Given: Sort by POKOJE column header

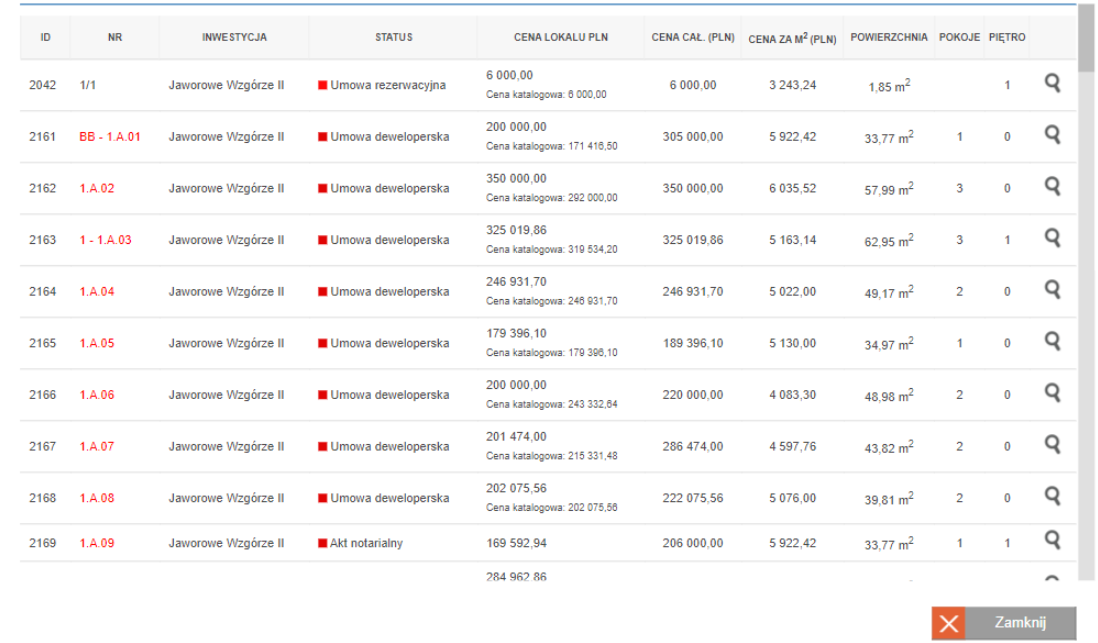Looking at the screenshot, I should [959, 37].
